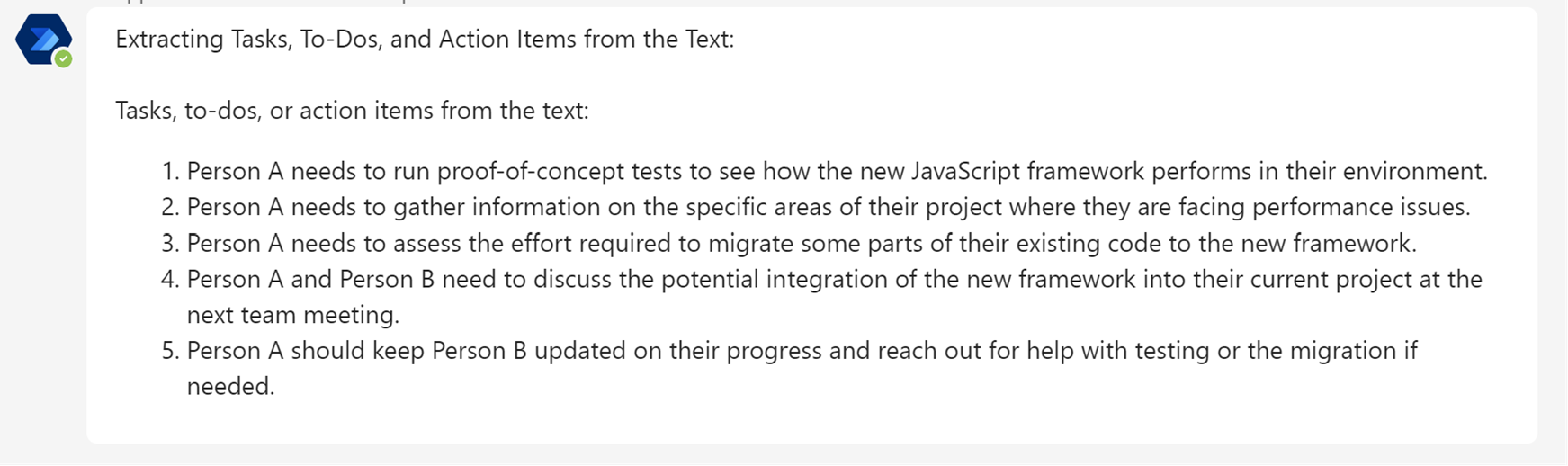The width and height of the screenshot is (1568, 466).
Task: Select list item about discussing framework integration
Action: [834, 279]
